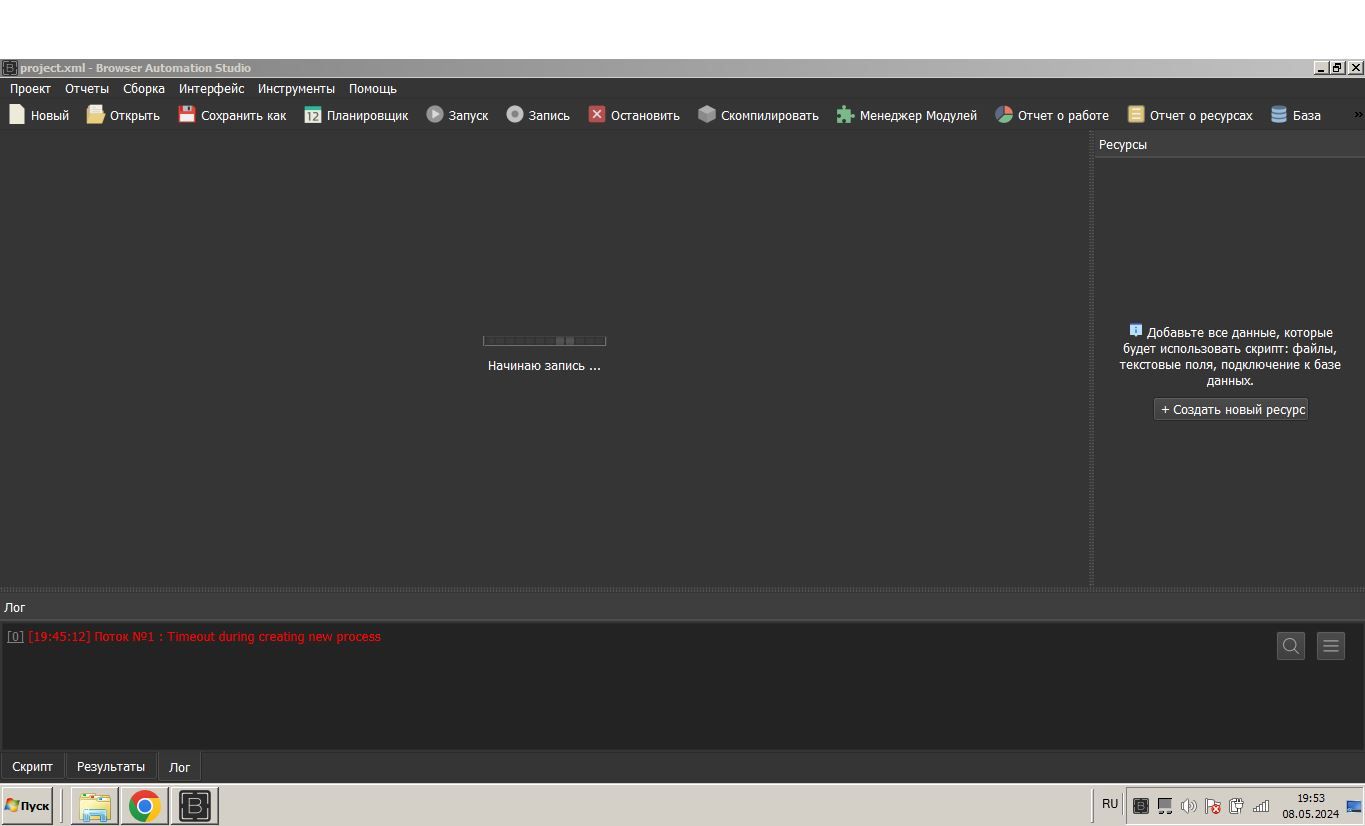This screenshot has height=826, width=1365.
Task: Compile project using the Скомпилировать cube icon
Action: [707, 115]
